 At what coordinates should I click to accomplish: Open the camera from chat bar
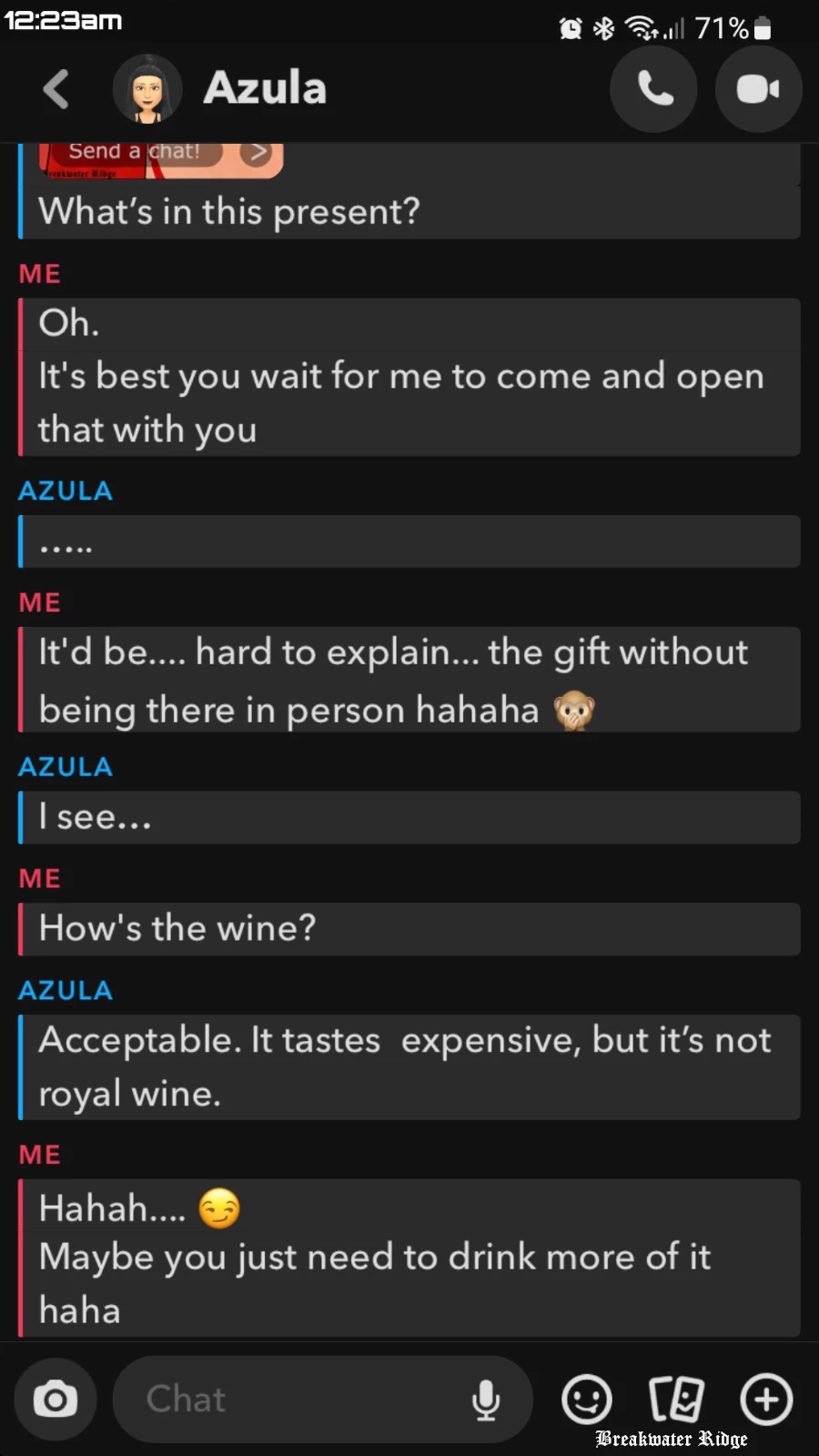(56, 1400)
